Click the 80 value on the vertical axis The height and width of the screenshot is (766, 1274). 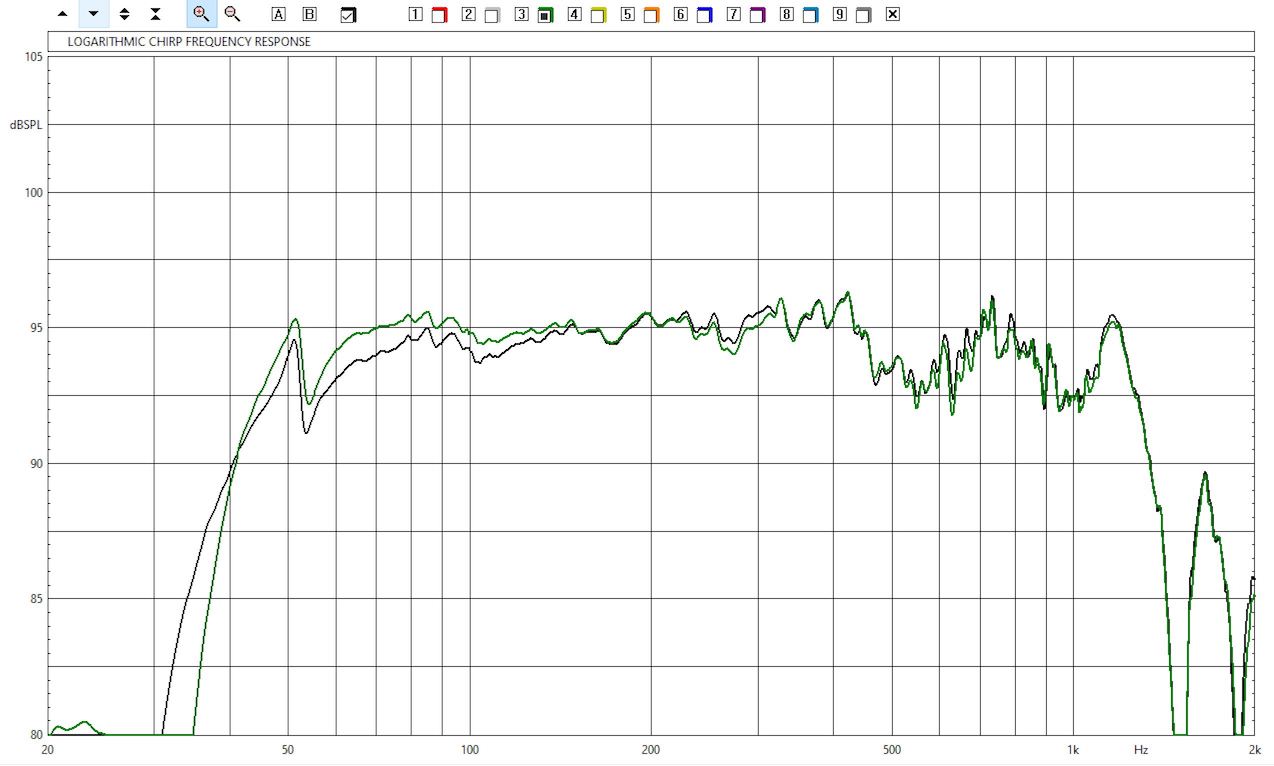pyautogui.click(x=36, y=733)
